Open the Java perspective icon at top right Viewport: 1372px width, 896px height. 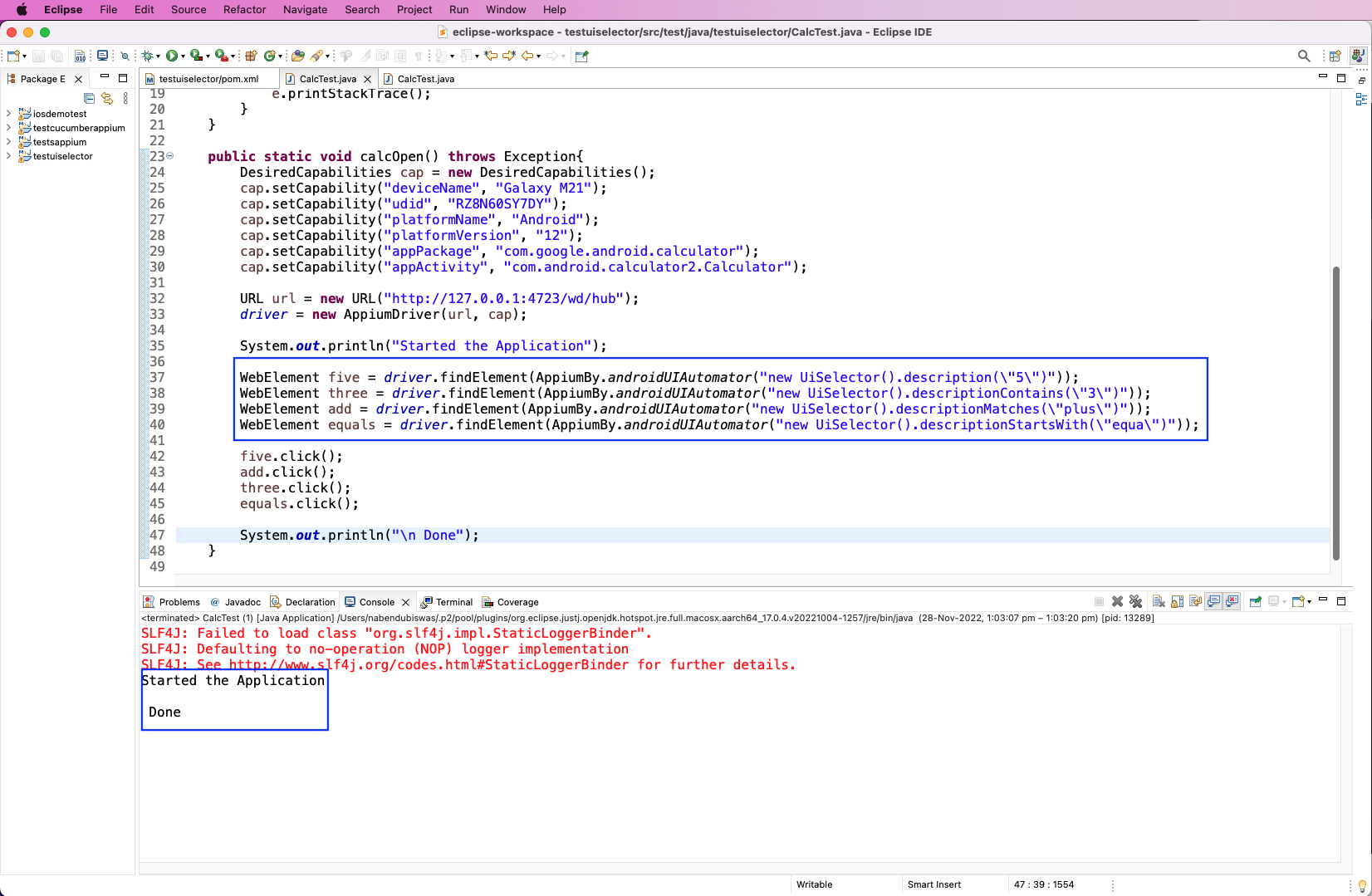pyautogui.click(x=1359, y=56)
